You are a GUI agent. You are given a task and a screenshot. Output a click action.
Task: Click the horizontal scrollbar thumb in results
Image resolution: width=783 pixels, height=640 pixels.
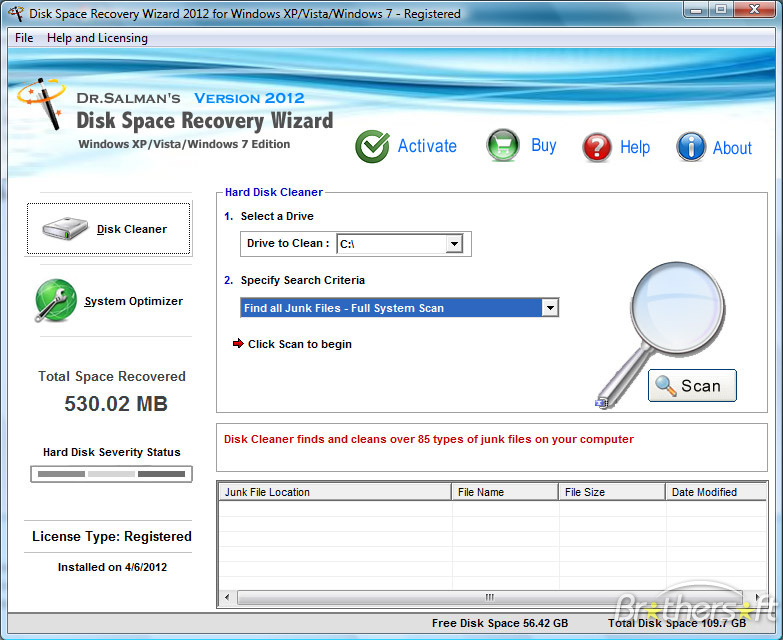pos(490,597)
